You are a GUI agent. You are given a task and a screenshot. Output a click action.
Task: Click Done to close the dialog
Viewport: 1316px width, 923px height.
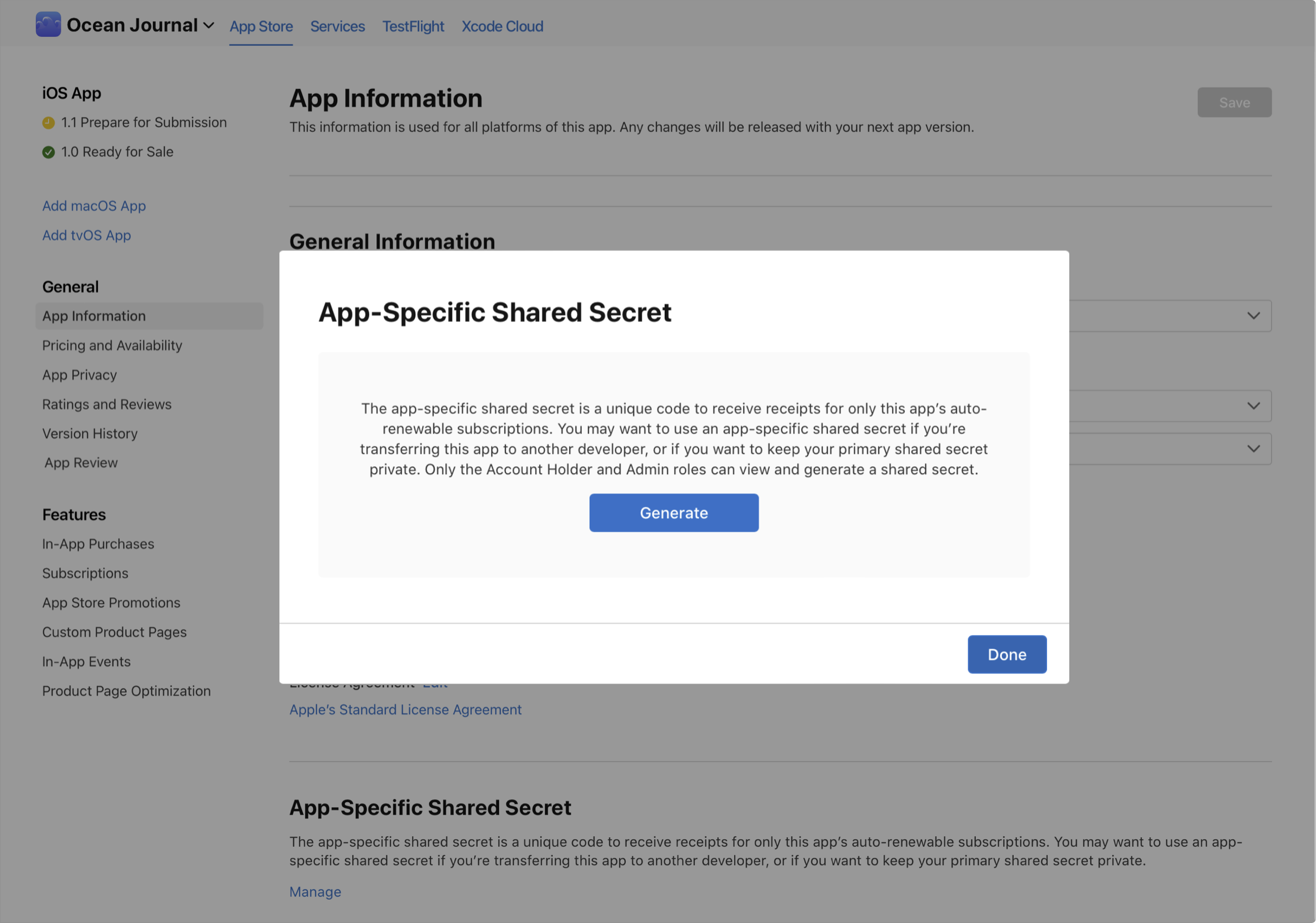point(1007,653)
